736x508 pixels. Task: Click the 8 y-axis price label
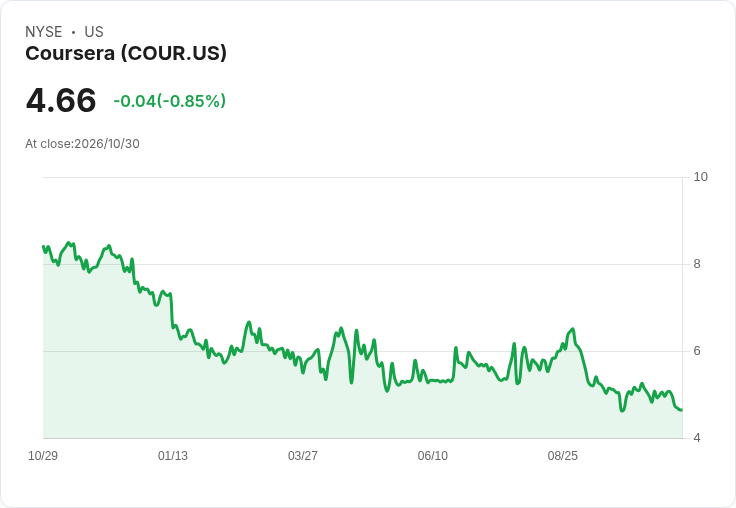click(x=697, y=264)
